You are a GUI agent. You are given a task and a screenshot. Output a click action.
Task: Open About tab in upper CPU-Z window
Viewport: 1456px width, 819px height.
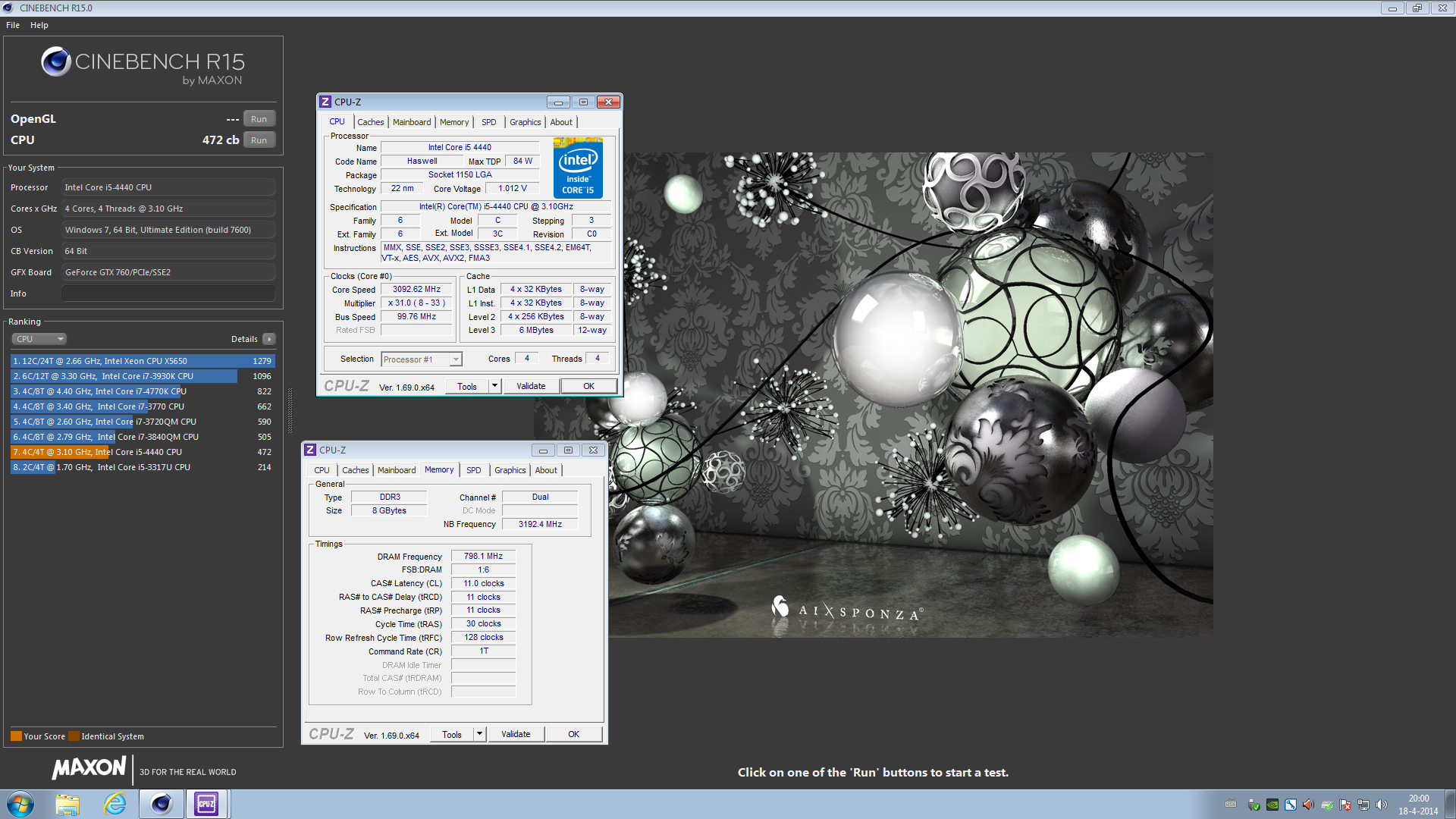[x=561, y=122]
